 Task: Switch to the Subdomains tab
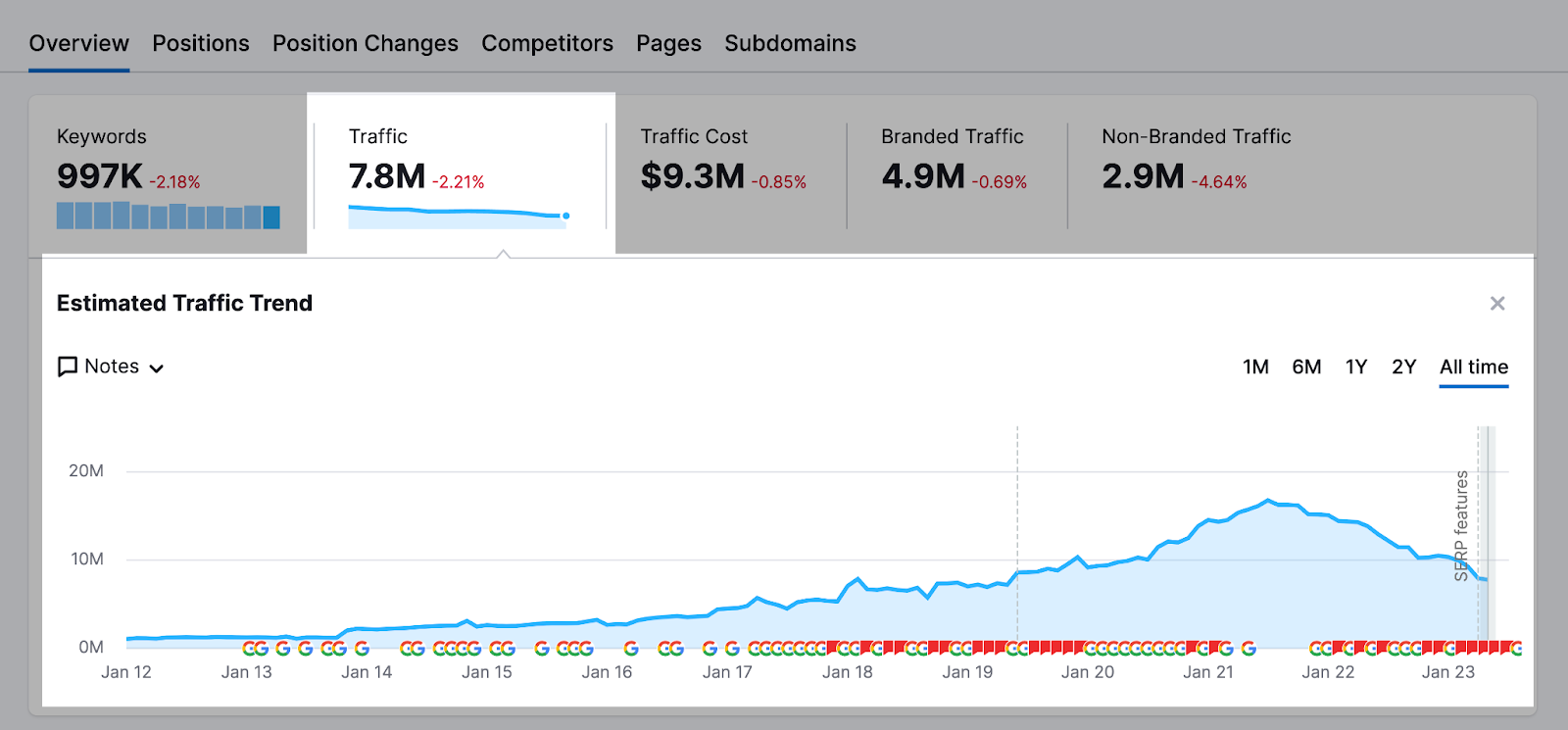tap(790, 43)
